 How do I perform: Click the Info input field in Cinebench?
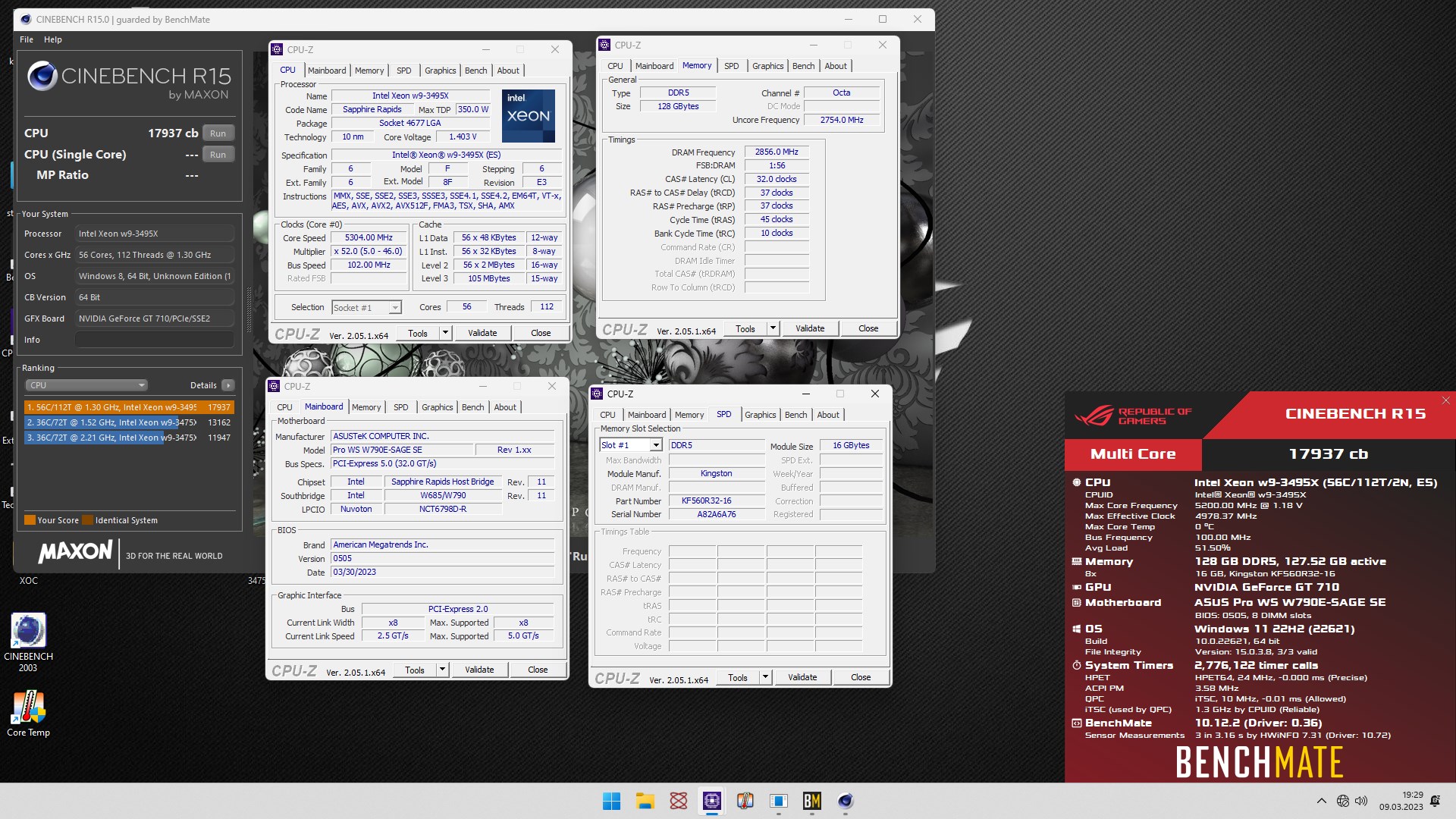click(155, 340)
